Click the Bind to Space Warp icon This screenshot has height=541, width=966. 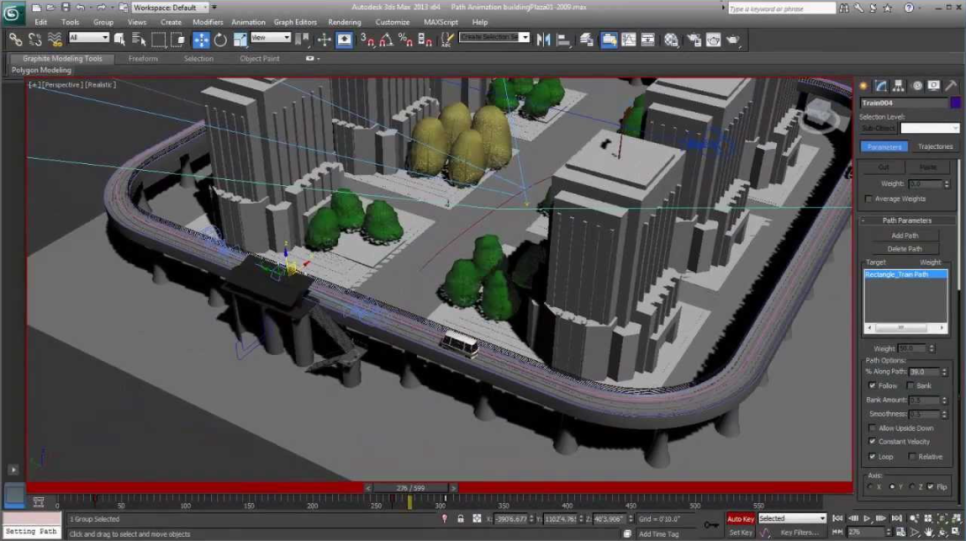55,40
